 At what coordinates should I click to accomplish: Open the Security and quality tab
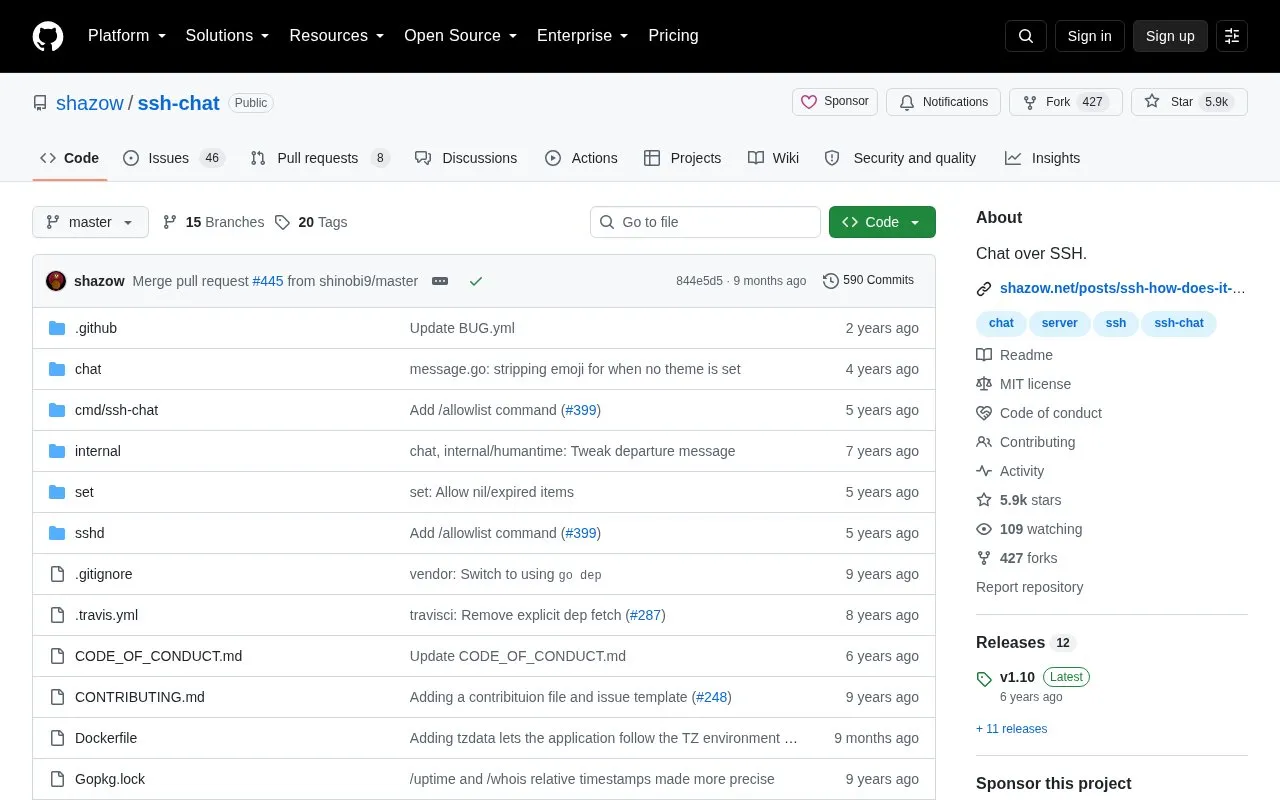(900, 158)
